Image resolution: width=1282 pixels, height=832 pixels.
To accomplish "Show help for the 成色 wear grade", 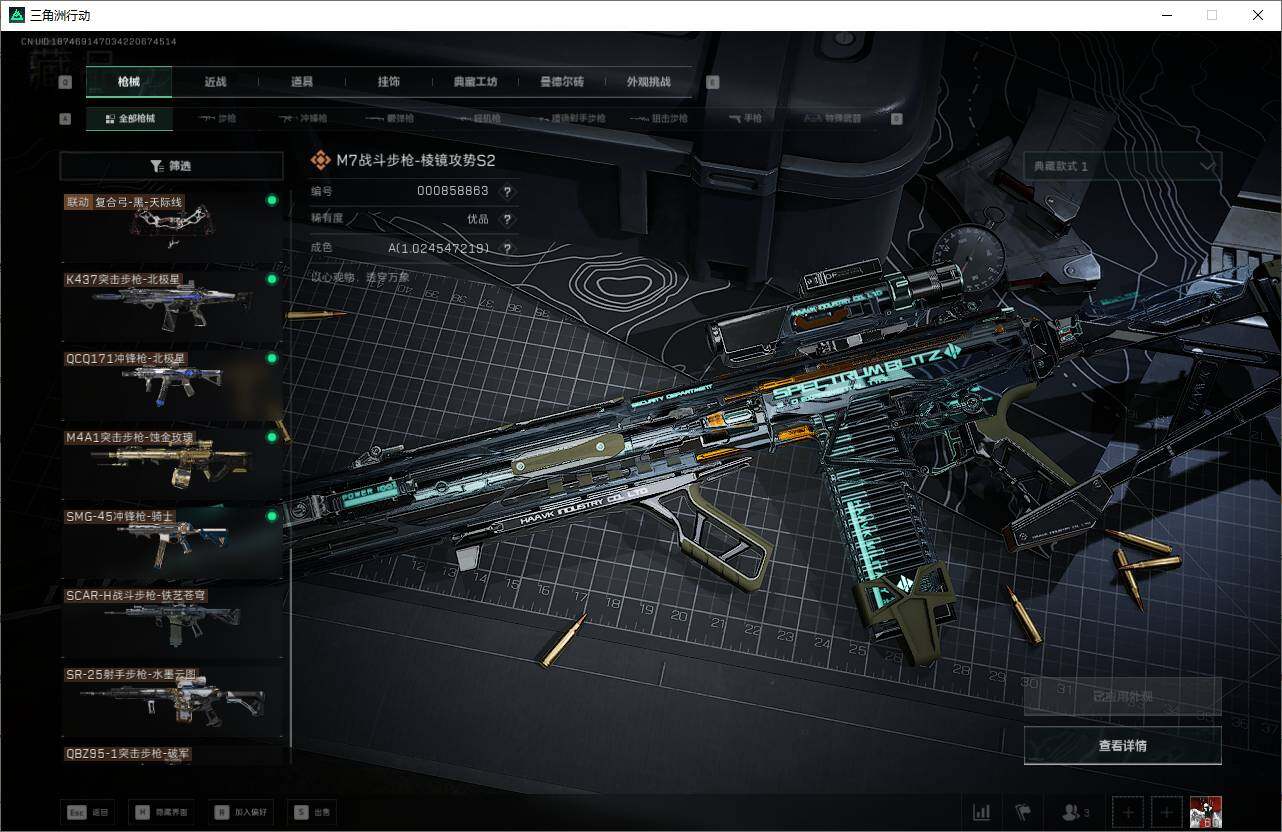I will [507, 248].
